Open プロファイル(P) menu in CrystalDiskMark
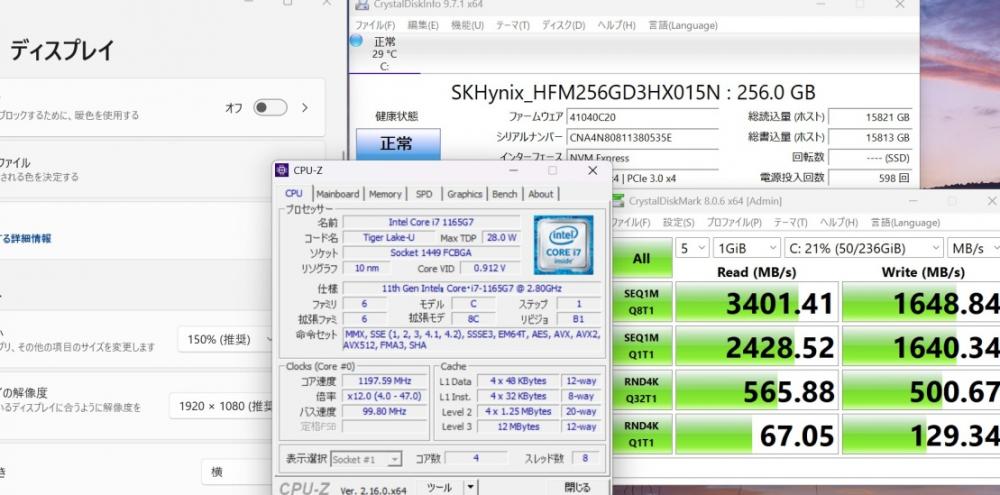 click(733, 223)
